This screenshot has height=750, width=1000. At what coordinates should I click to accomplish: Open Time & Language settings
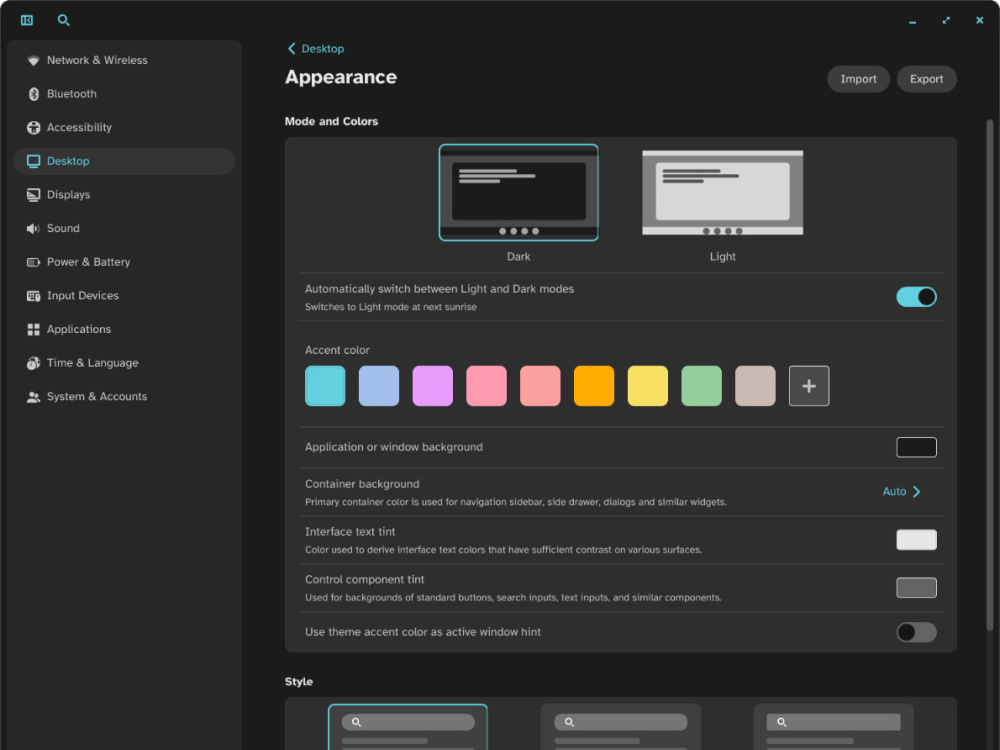click(x=124, y=363)
